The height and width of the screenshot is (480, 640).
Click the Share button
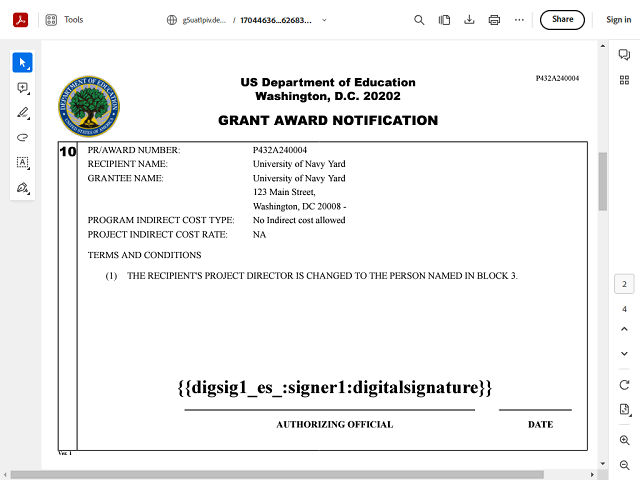pos(562,20)
